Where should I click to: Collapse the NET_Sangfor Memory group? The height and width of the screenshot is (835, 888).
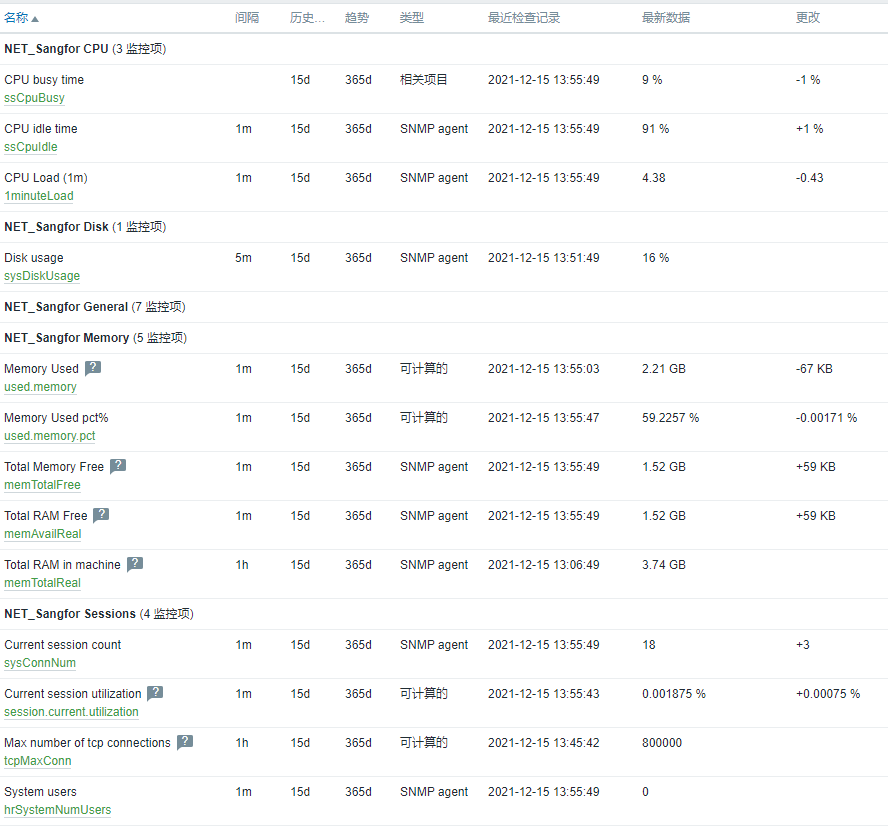[x=95, y=338]
